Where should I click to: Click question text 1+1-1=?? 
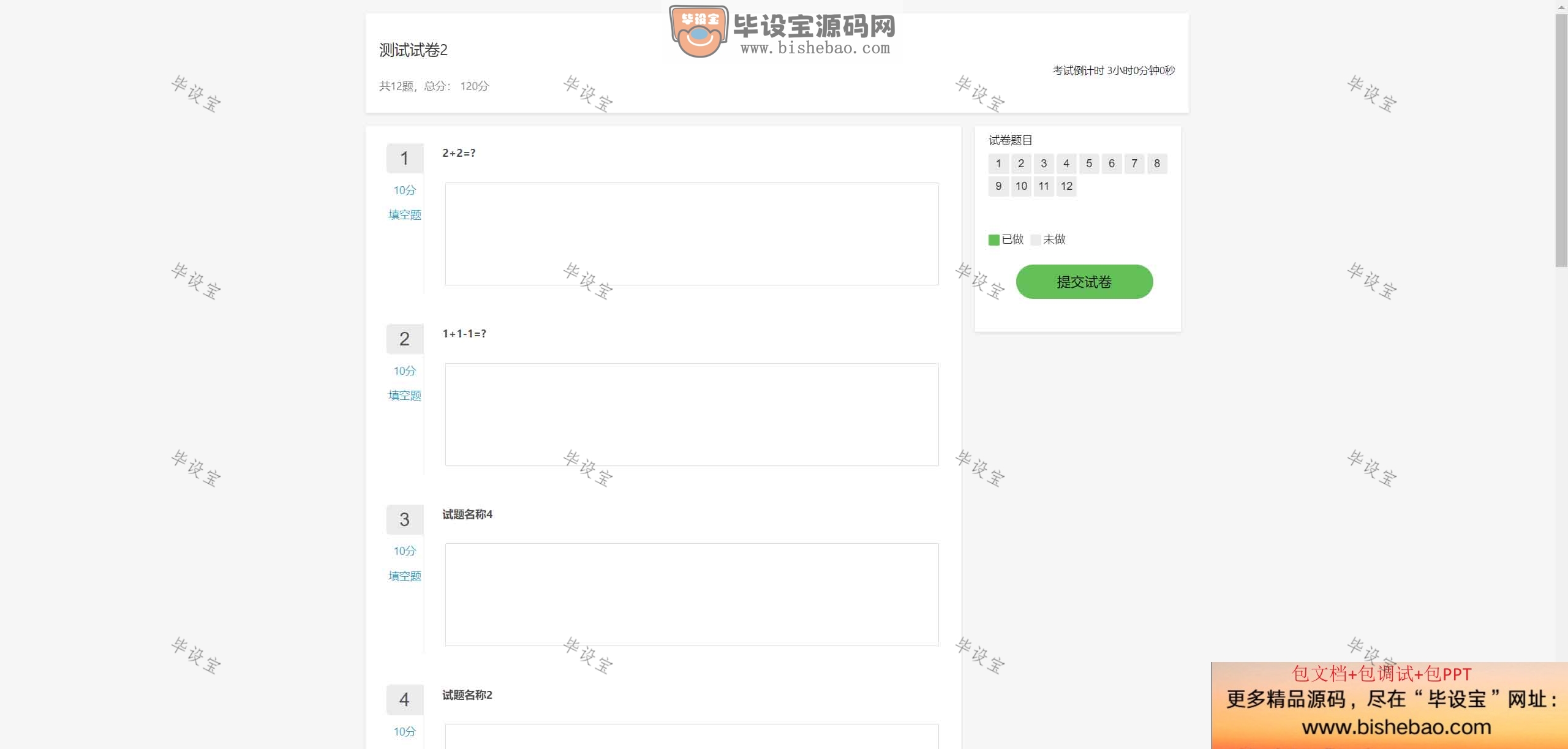pyautogui.click(x=464, y=334)
